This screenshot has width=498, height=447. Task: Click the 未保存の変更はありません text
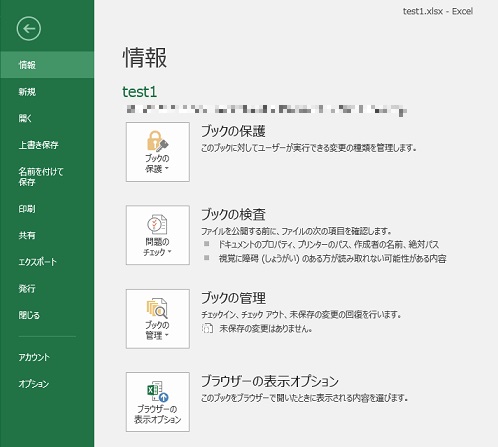pos(266,329)
